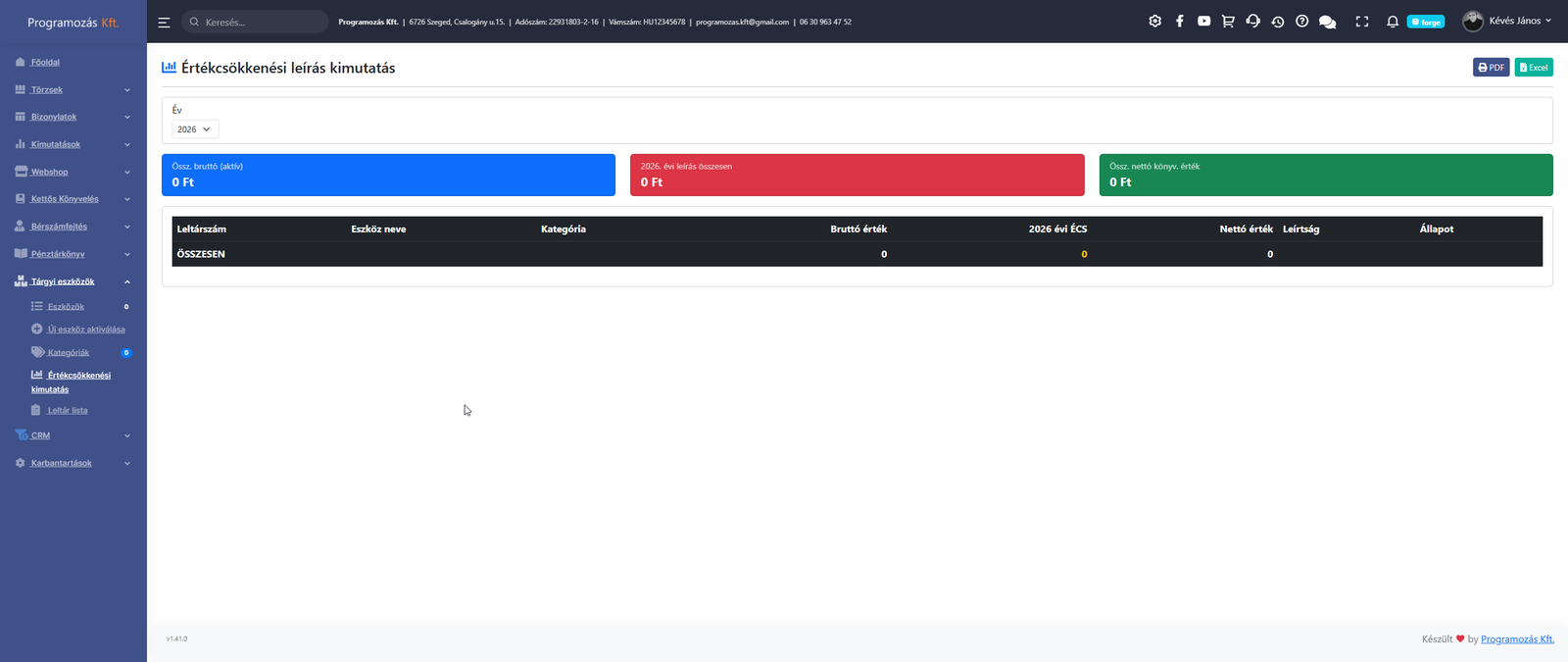Image resolution: width=1568 pixels, height=662 pixels.
Task: Expand Bizonylatok chevron arrow
Action: 127,118
